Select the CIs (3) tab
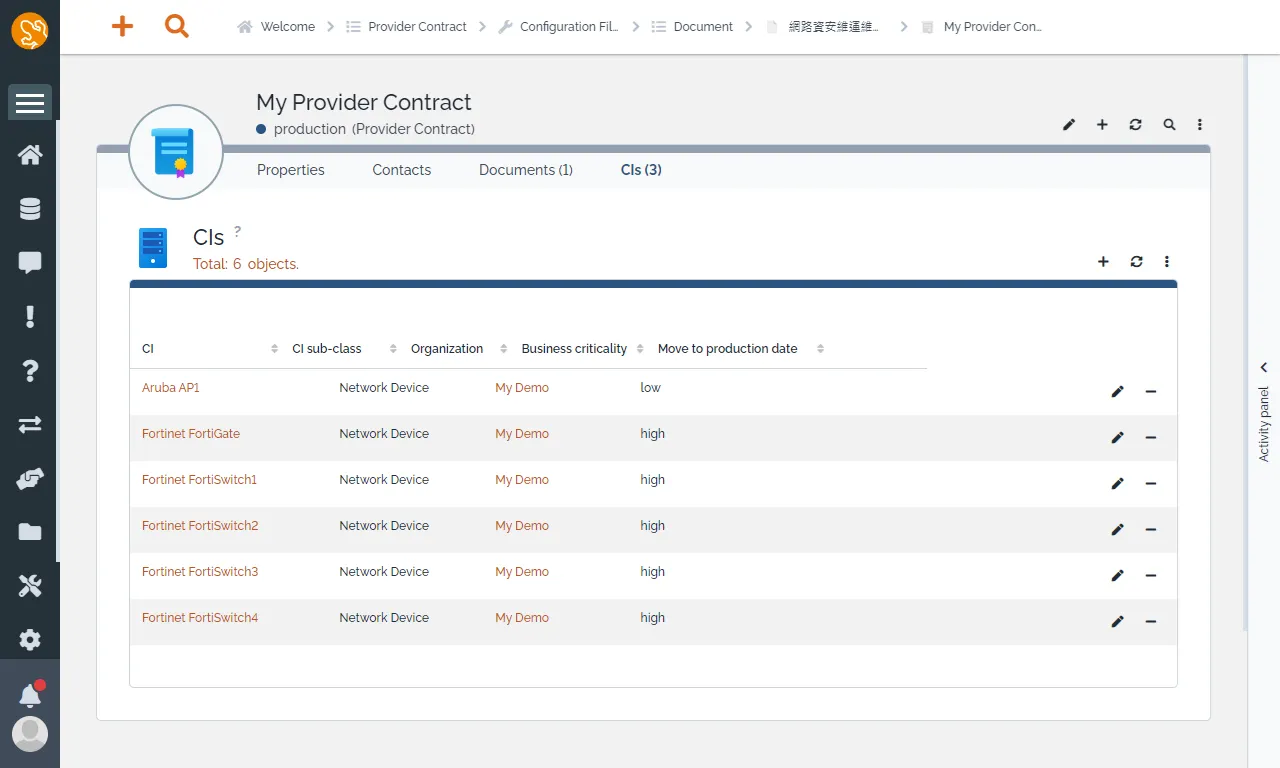The image size is (1280, 768). (x=641, y=170)
